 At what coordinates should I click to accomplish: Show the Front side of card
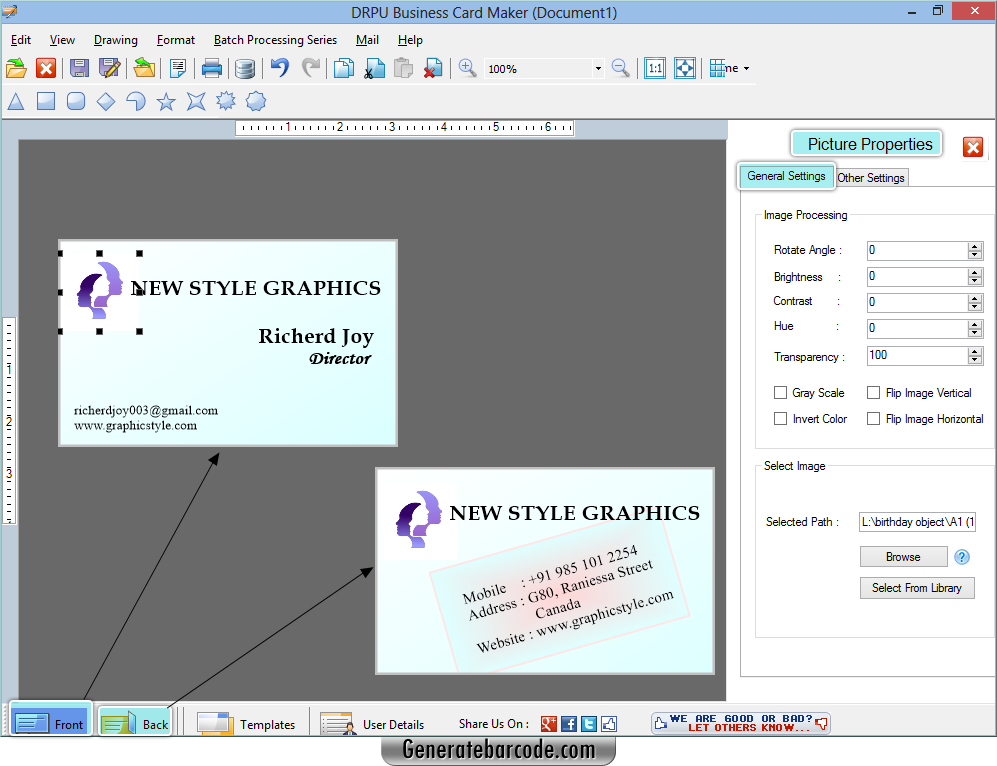(x=51, y=722)
